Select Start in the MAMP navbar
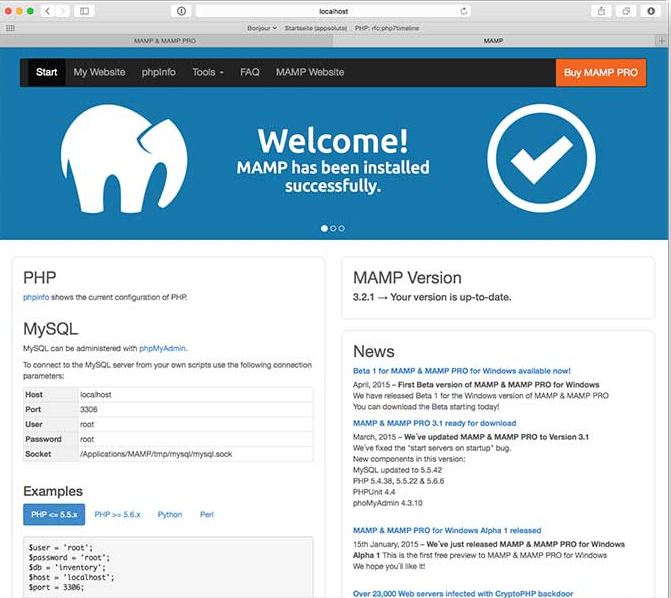This screenshot has height=598, width=671. pyautogui.click(x=46, y=72)
